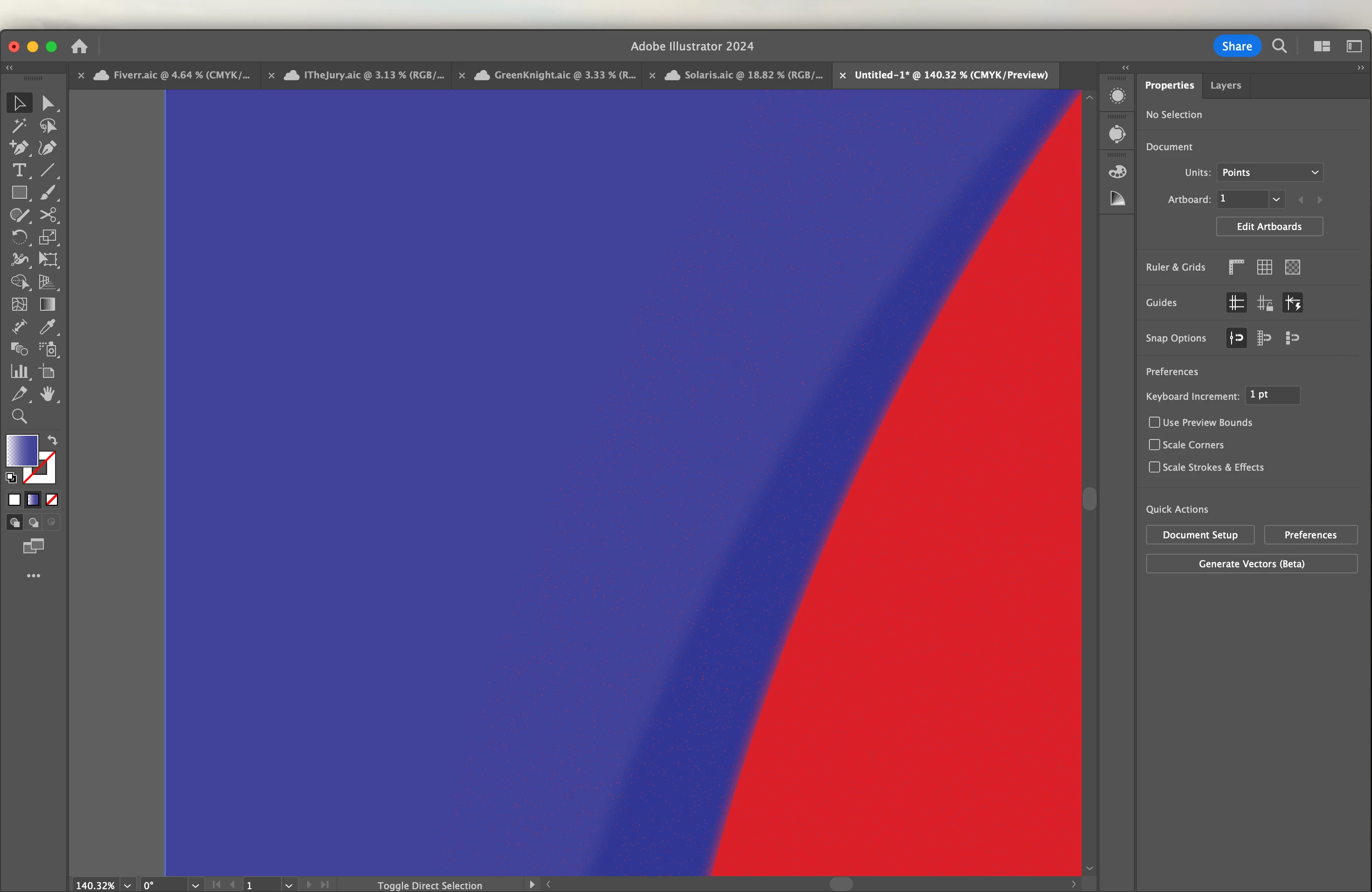Click the Edit Artboards button

1269,226
